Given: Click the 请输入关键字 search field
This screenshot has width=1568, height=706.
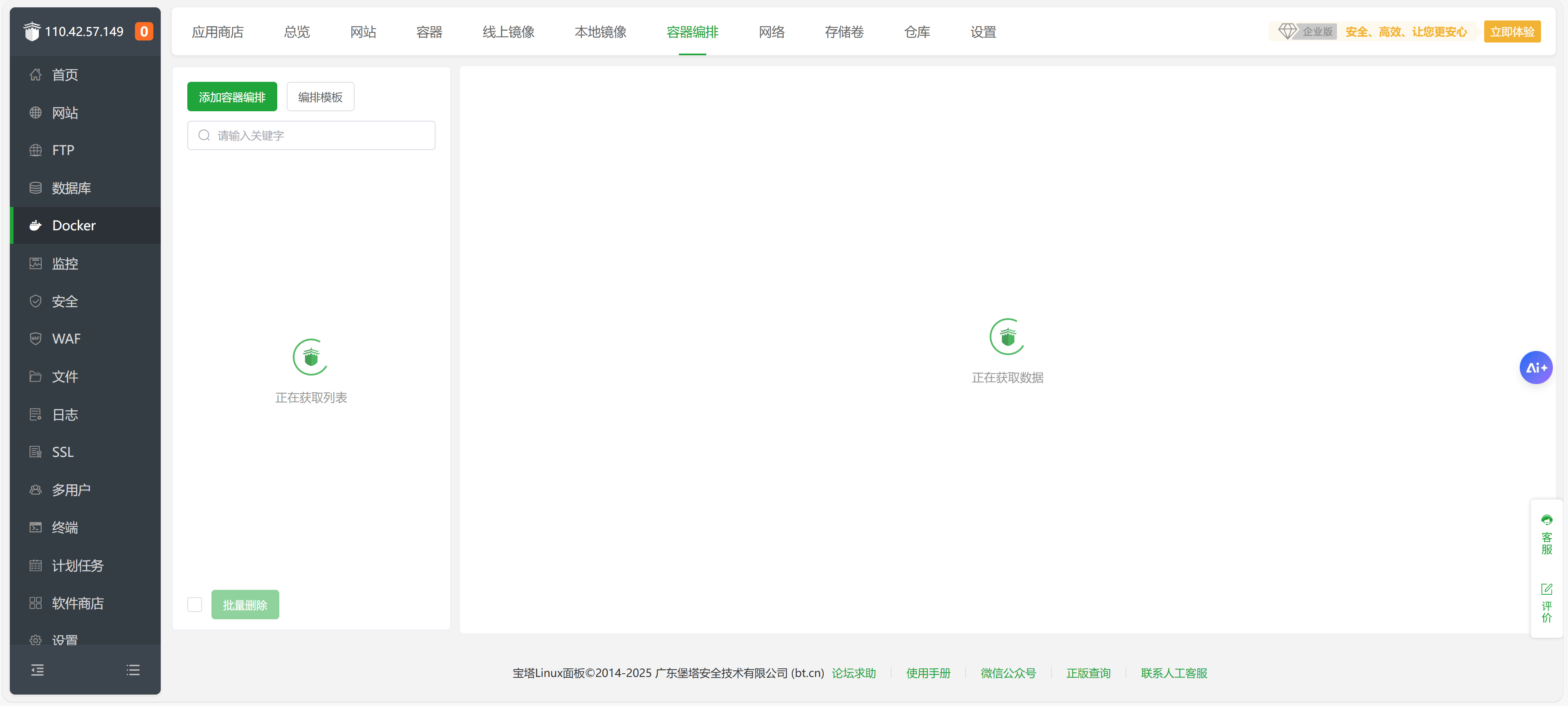Looking at the screenshot, I should pyautogui.click(x=311, y=135).
